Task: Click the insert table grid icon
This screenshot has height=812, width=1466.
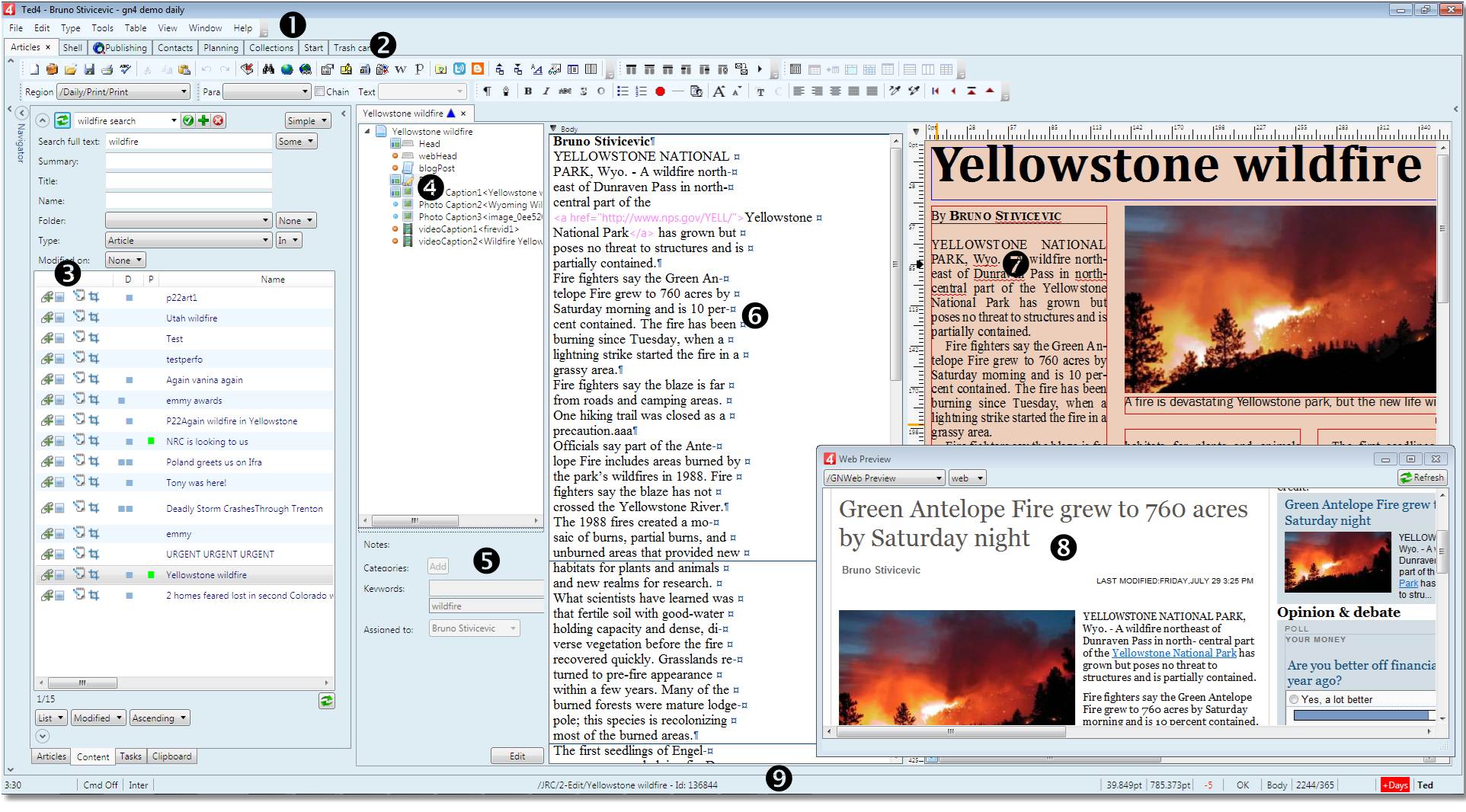Action: coord(795,69)
